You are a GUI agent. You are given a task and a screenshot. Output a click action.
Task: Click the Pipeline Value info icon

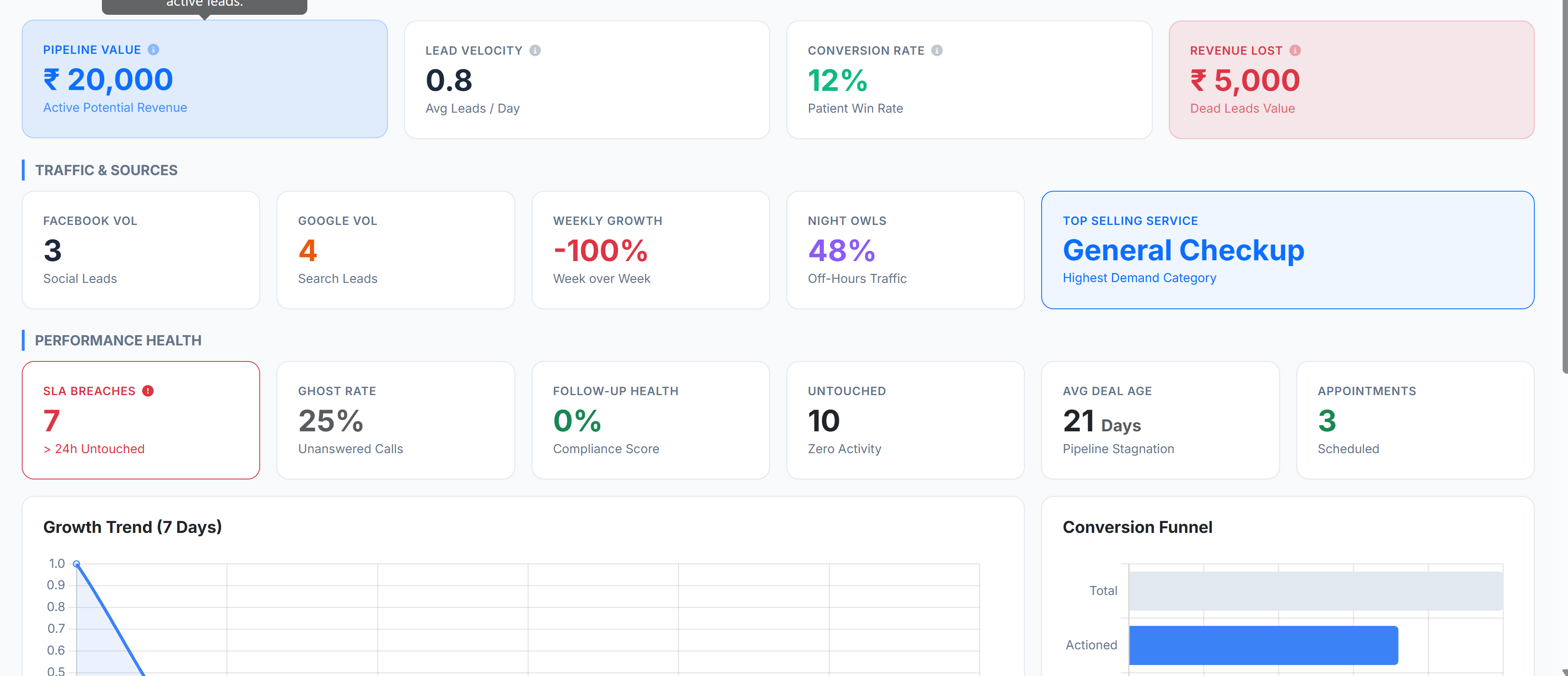[x=153, y=50]
